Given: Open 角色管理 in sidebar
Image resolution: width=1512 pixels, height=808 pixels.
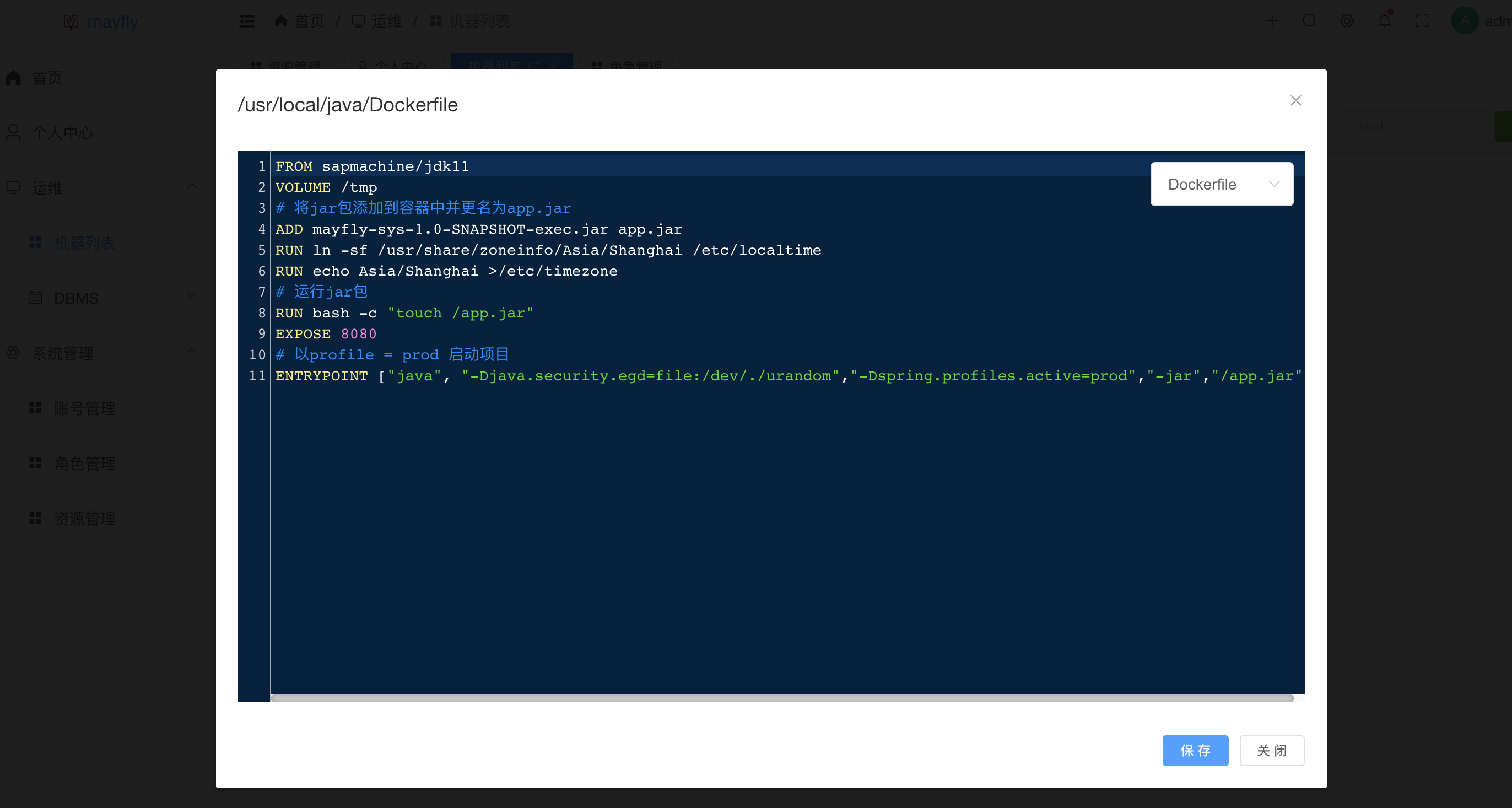Looking at the screenshot, I should pyautogui.click(x=84, y=464).
